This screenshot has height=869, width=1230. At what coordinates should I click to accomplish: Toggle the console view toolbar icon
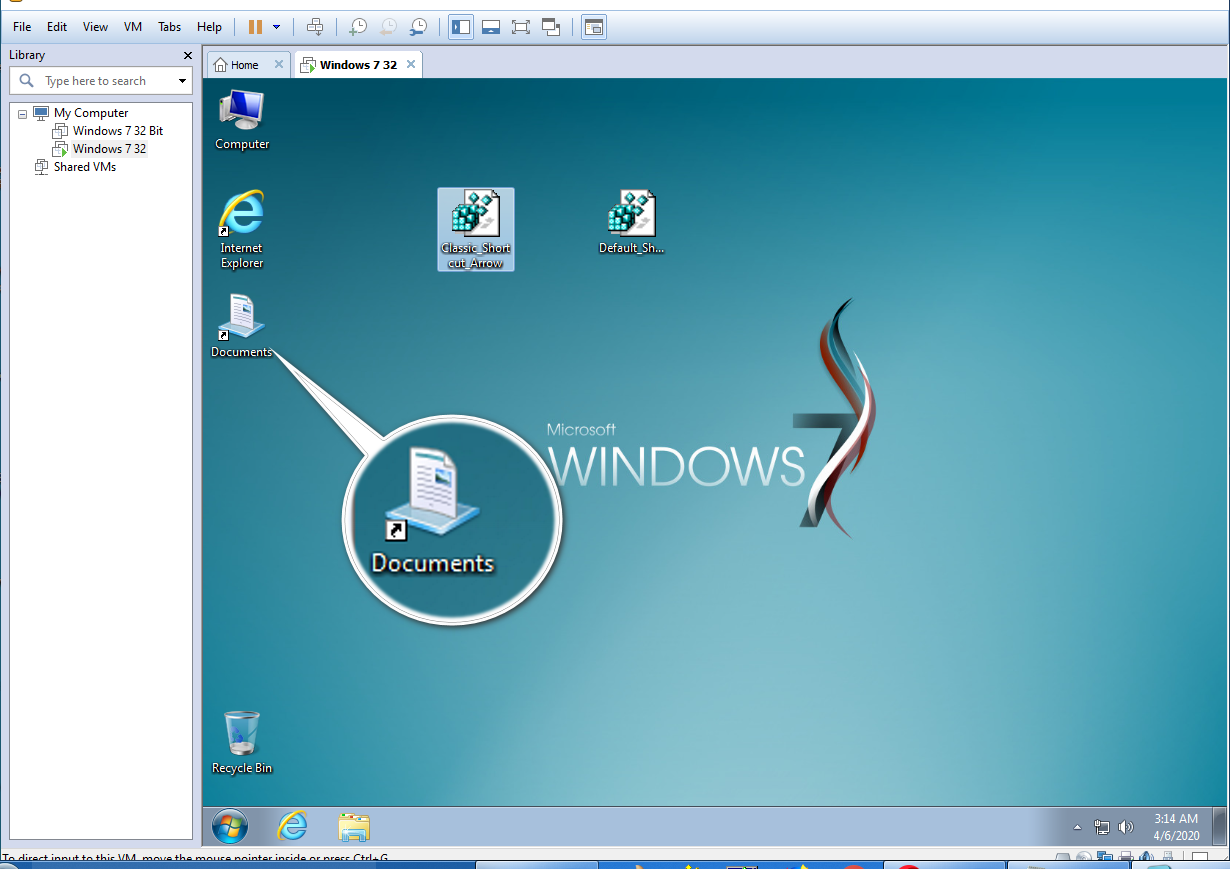(x=594, y=27)
